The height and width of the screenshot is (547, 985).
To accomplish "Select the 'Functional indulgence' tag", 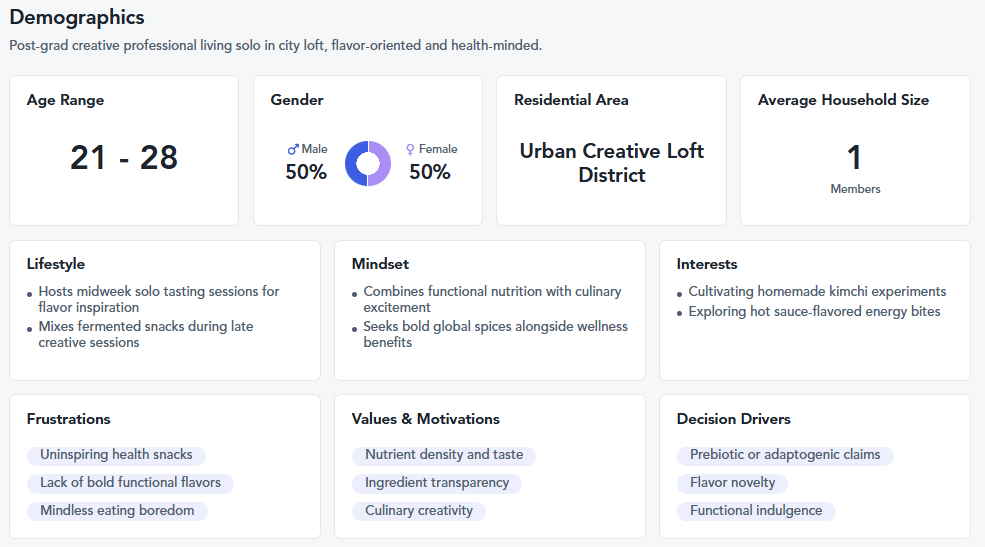I will [756, 511].
